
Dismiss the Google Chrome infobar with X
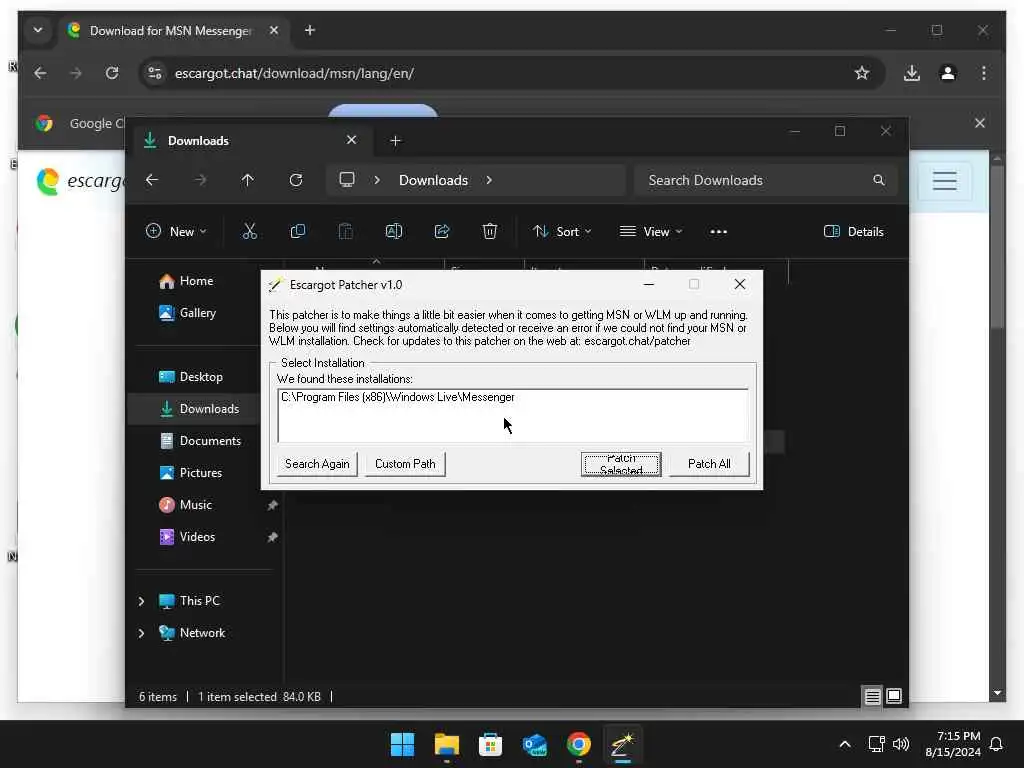[980, 123]
